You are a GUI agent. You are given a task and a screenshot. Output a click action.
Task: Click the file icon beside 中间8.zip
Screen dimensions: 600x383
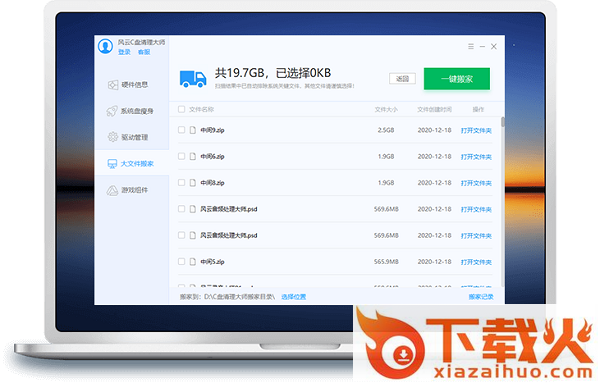pyautogui.click(x=193, y=183)
